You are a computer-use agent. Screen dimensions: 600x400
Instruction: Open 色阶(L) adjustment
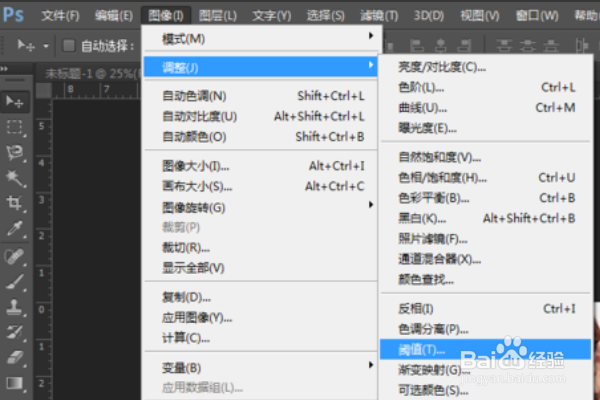486,88
